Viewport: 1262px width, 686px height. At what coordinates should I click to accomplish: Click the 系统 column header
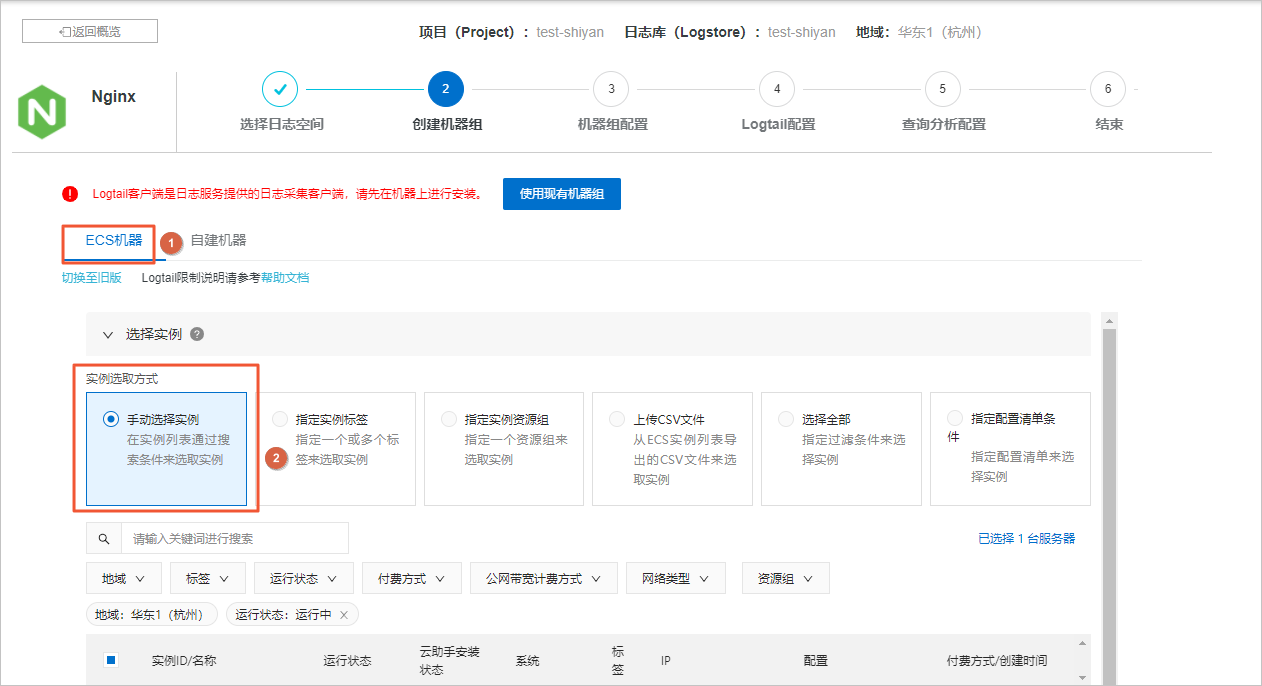tap(527, 661)
